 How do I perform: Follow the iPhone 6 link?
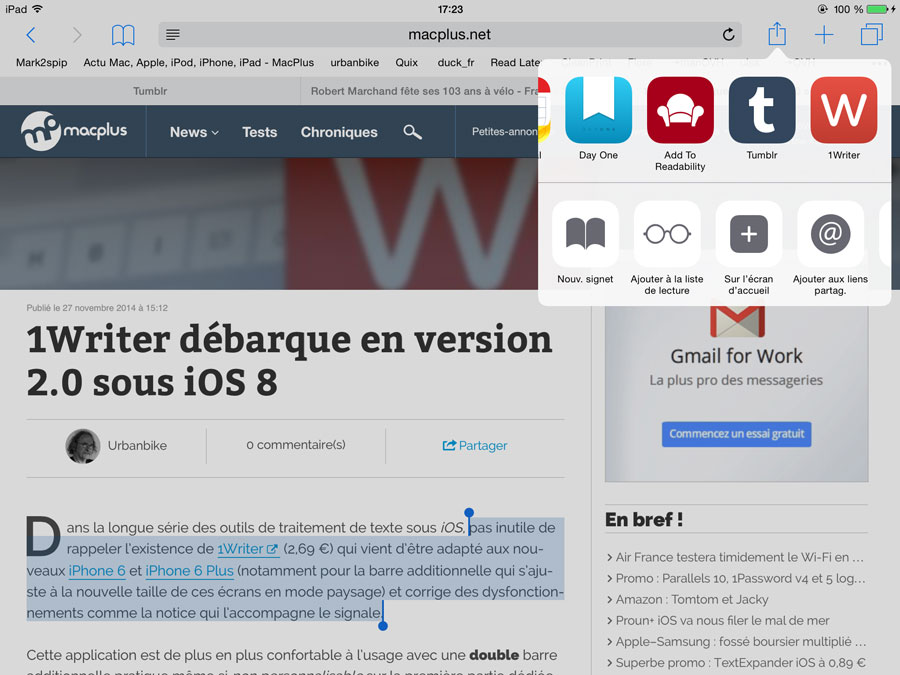tap(97, 571)
